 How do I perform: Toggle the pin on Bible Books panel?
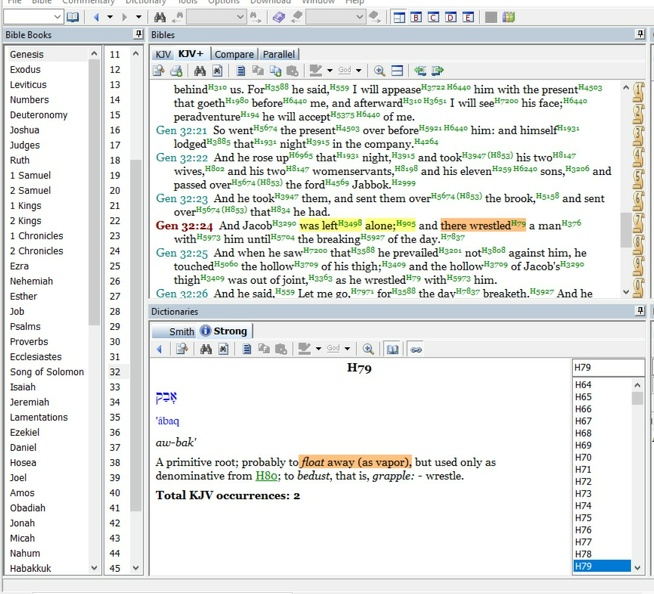point(138,34)
